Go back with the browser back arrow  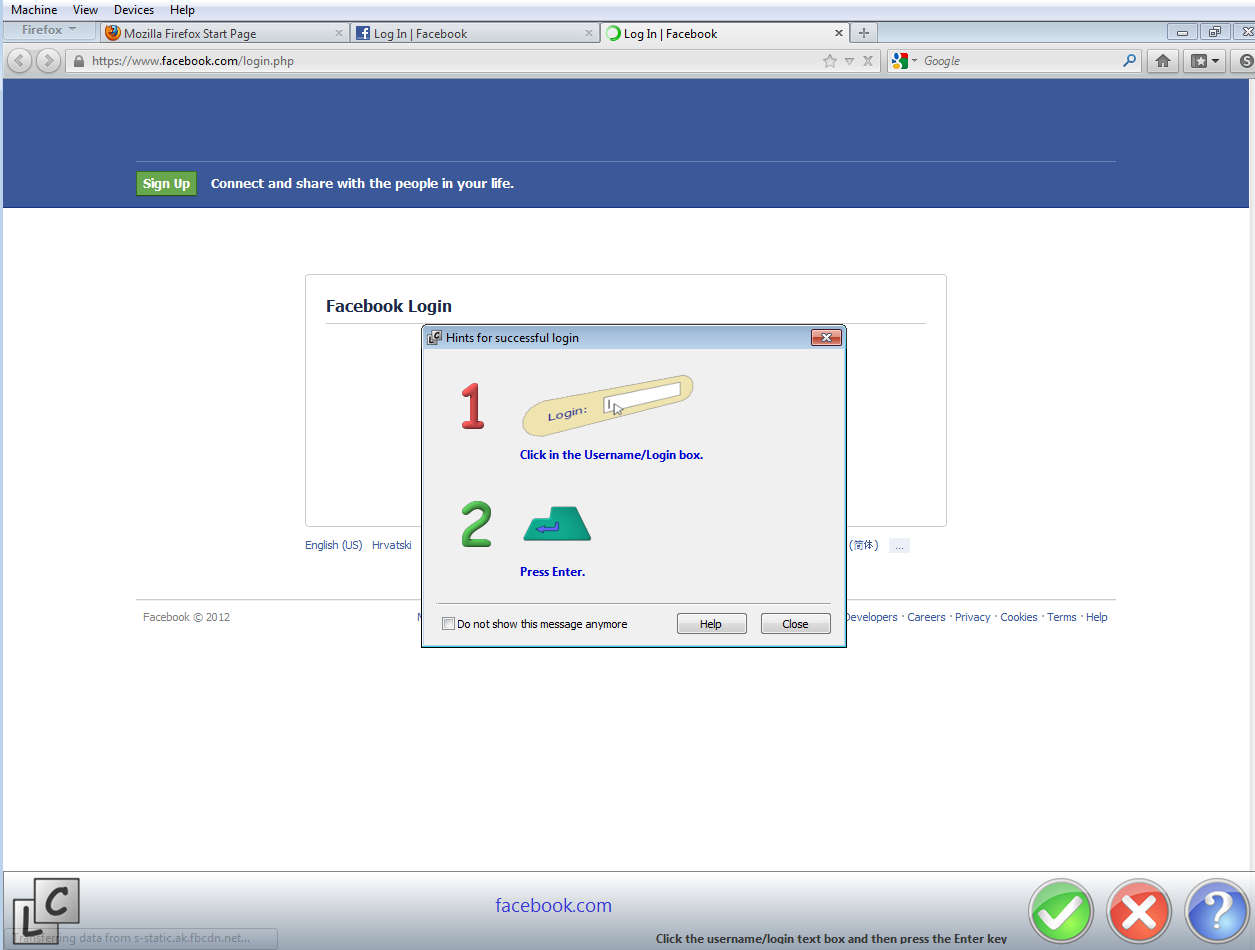coord(19,61)
